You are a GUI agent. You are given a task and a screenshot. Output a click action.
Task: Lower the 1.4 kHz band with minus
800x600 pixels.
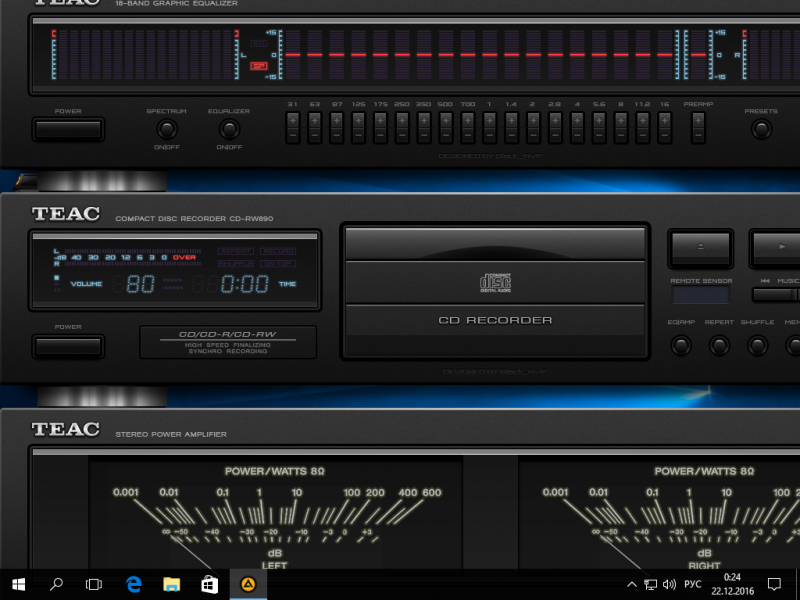512,136
